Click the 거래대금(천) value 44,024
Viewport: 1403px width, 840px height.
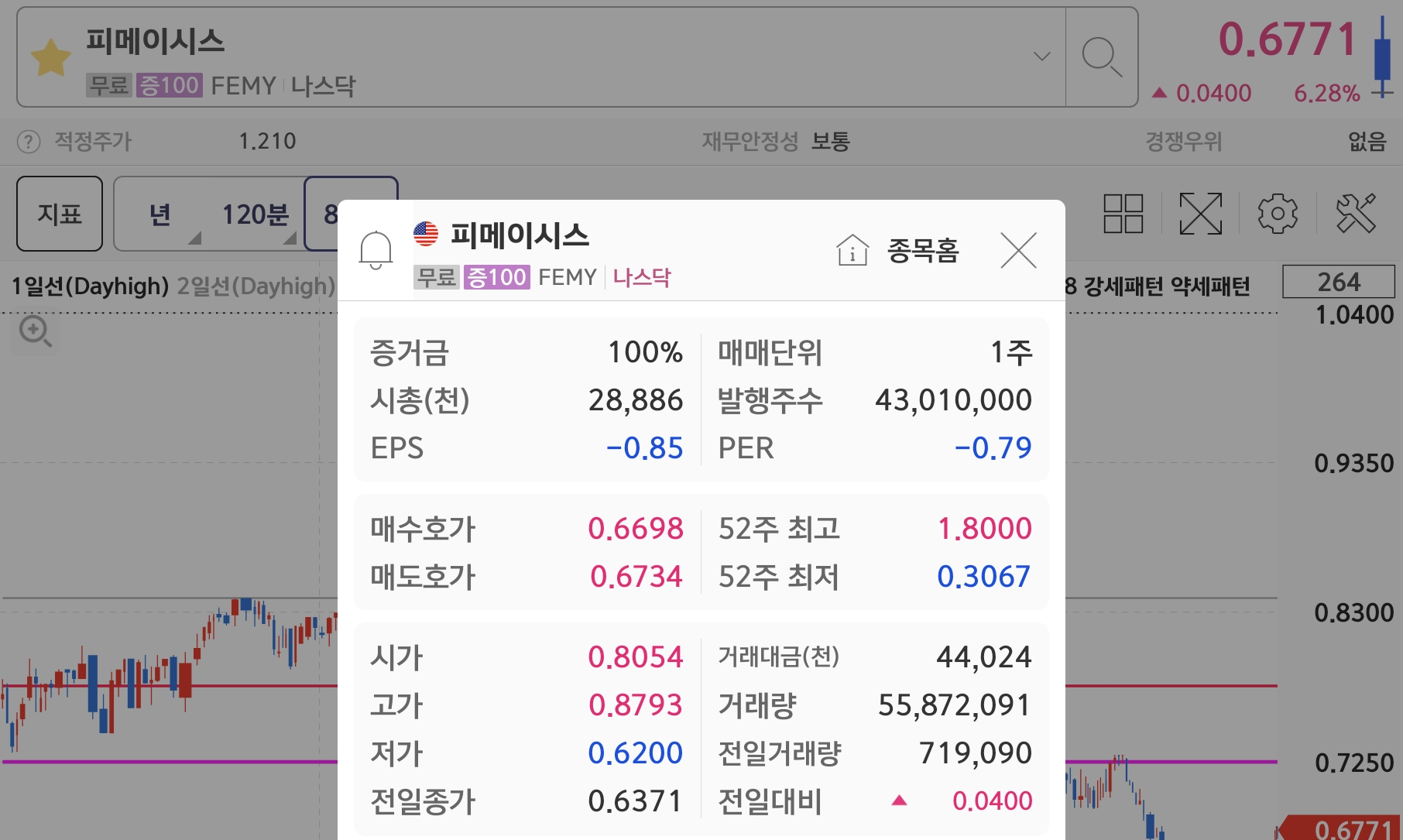coord(984,657)
